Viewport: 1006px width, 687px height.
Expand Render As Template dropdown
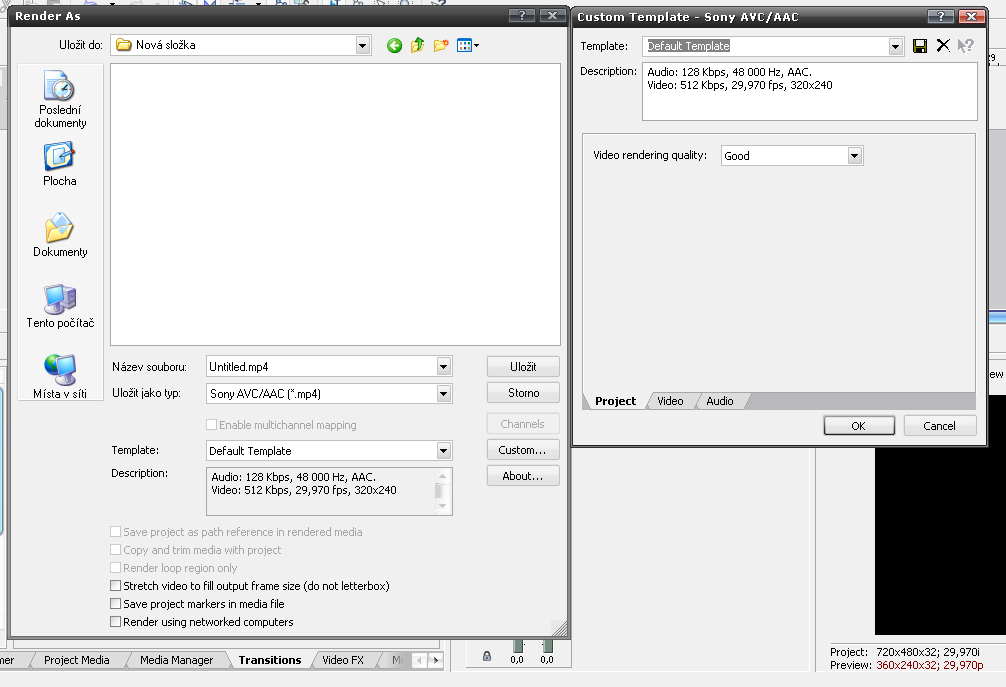click(443, 451)
